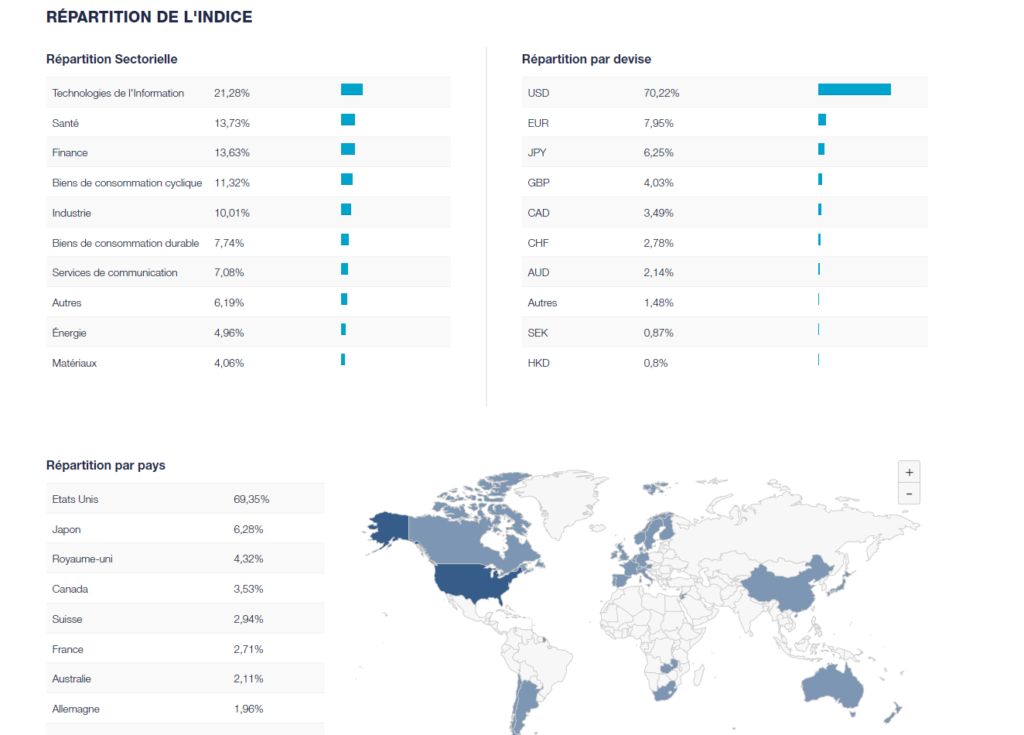The image size is (1024, 735).
Task: Select the GBP currency row
Action: (x=724, y=183)
